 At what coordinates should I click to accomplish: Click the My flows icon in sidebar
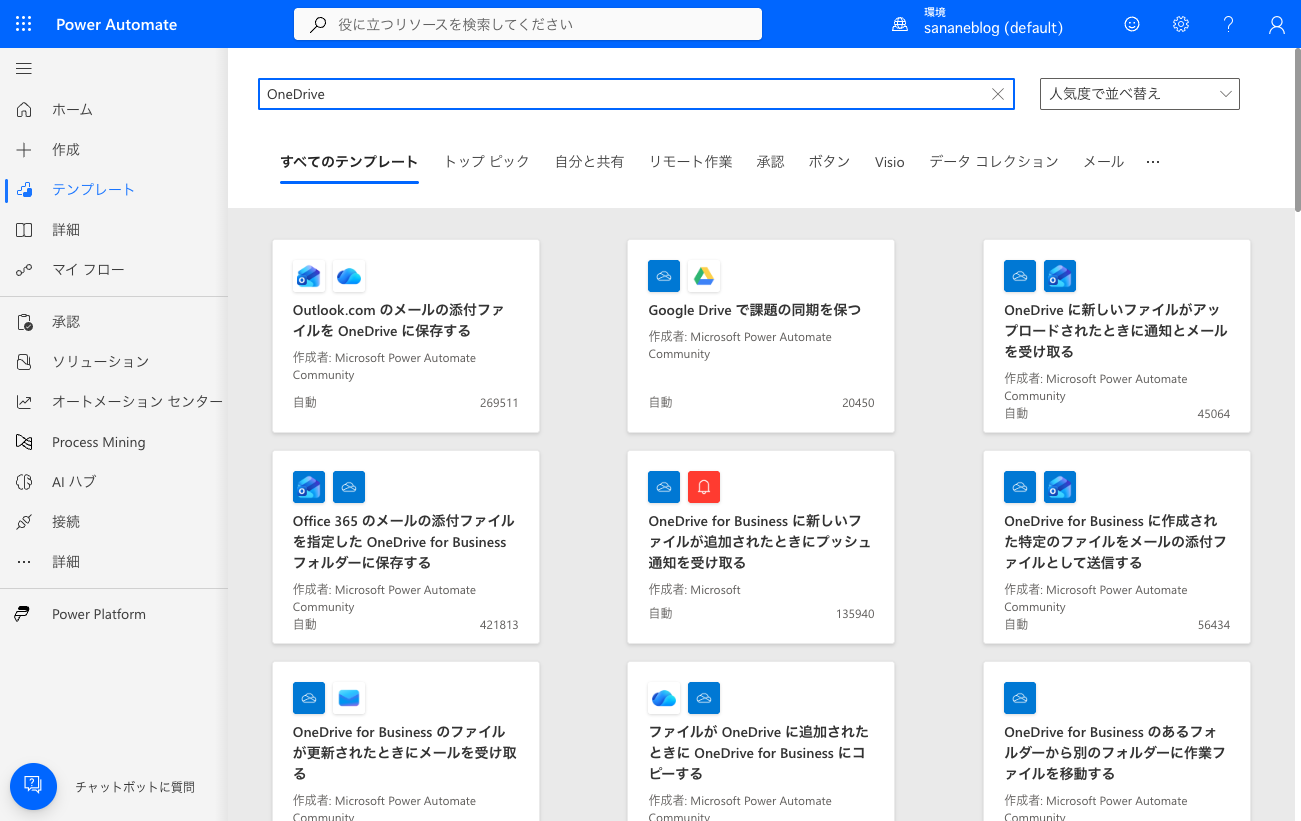click(25, 269)
